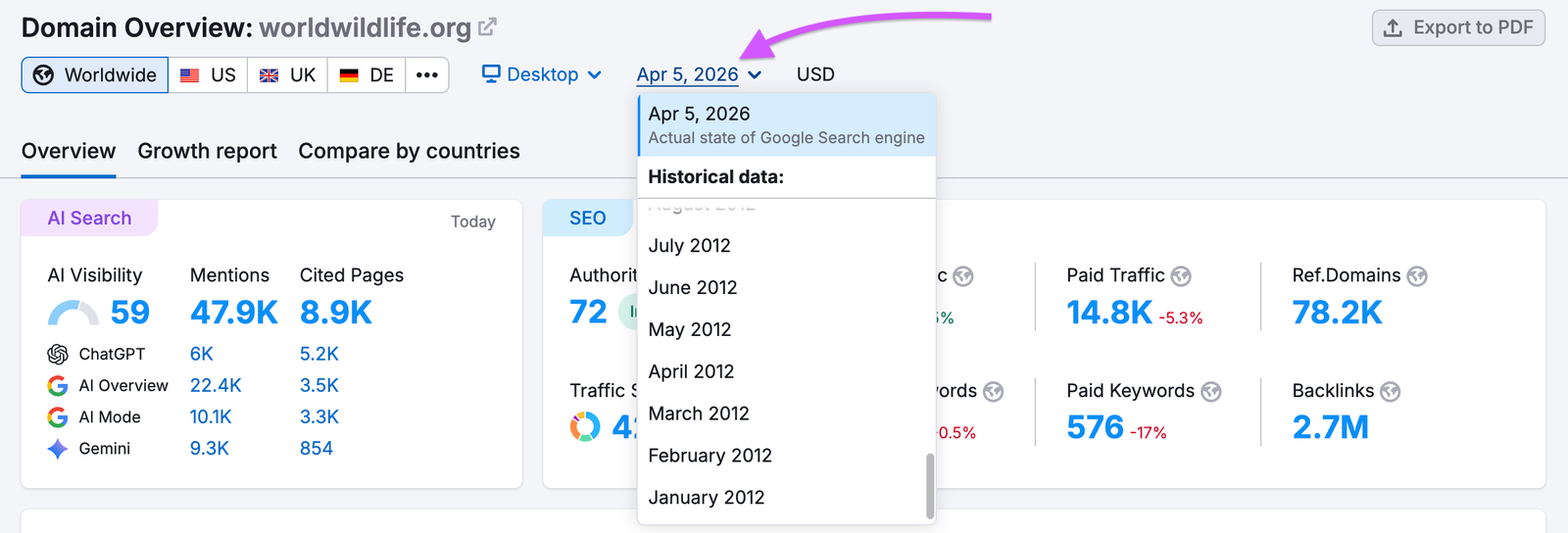Click the external link icon beside worldwildlife.org
Image resolution: width=1568 pixels, height=533 pixels.
[x=487, y=27]
